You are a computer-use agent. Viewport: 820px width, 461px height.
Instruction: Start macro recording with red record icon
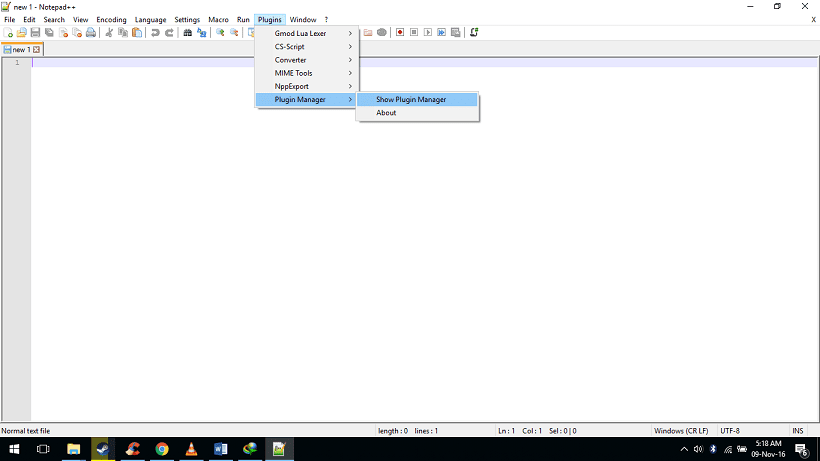(x=400, y=33)
